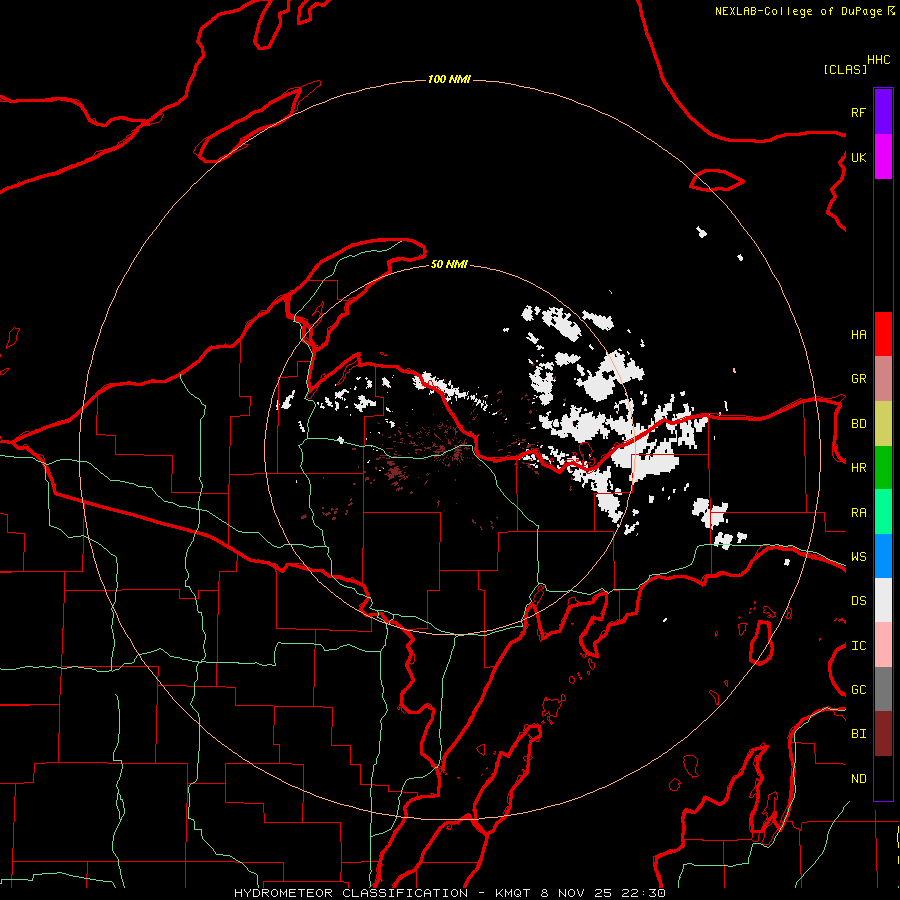Click the UK magenta legend swatch
Screen dimensions: 900x900
(883, 157)
